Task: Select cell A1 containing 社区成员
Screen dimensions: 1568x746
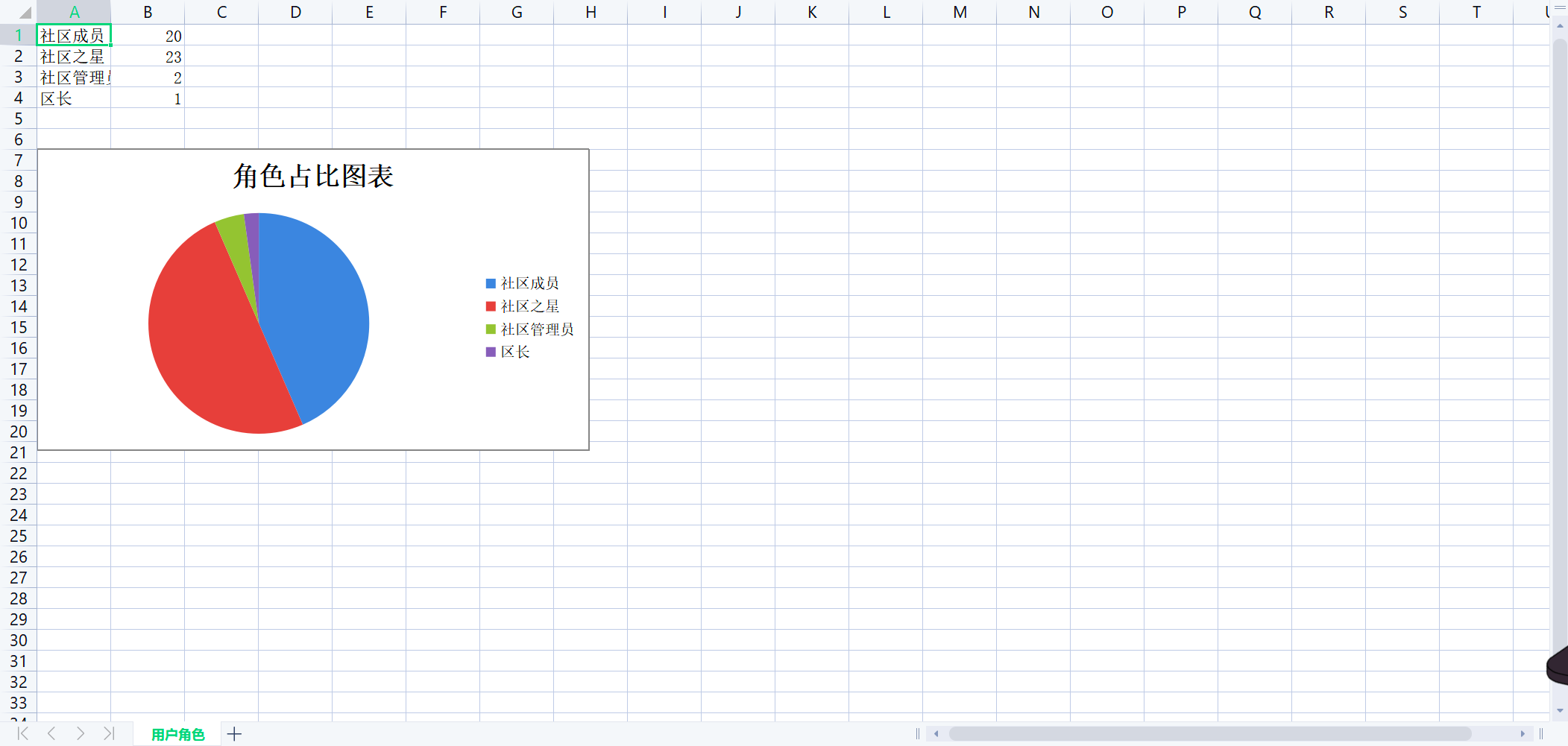Action: pyautogui.click(x=74, y=35)
